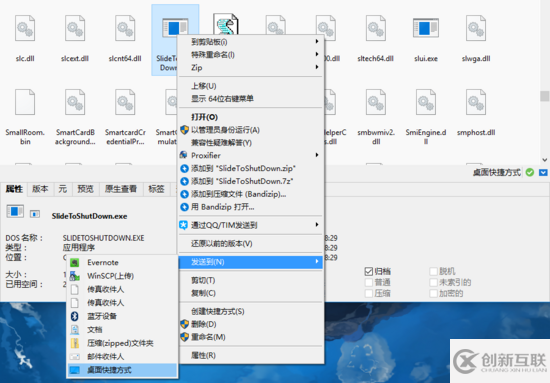
Task: Select the SmiEngine.dll file icon
Action: 425,102
